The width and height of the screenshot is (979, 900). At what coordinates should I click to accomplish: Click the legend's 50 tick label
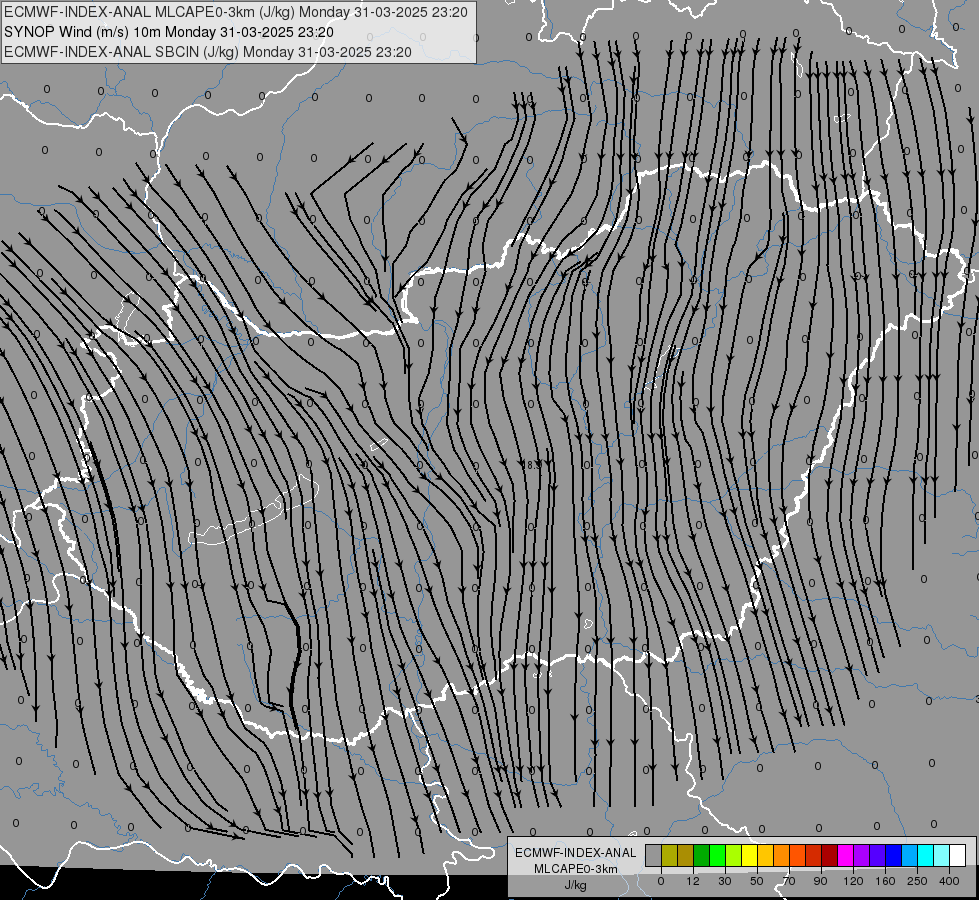(756, 881)
